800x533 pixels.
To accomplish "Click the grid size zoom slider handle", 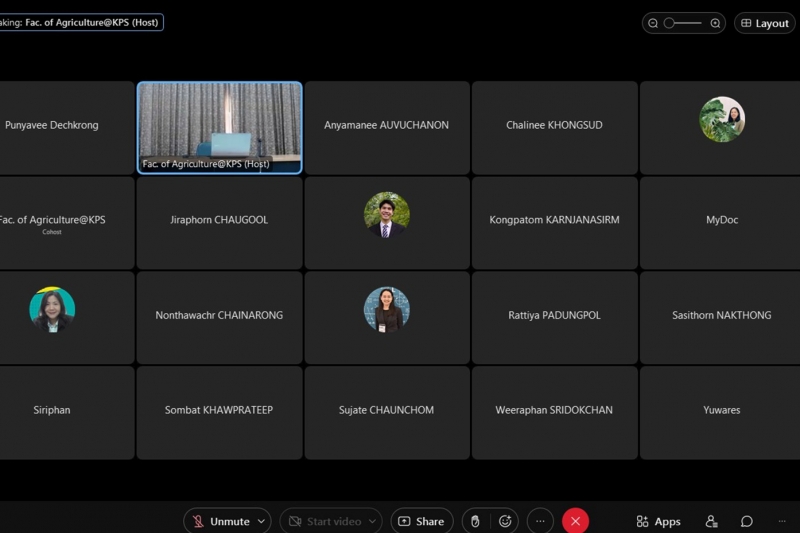I will pos(669,23).
